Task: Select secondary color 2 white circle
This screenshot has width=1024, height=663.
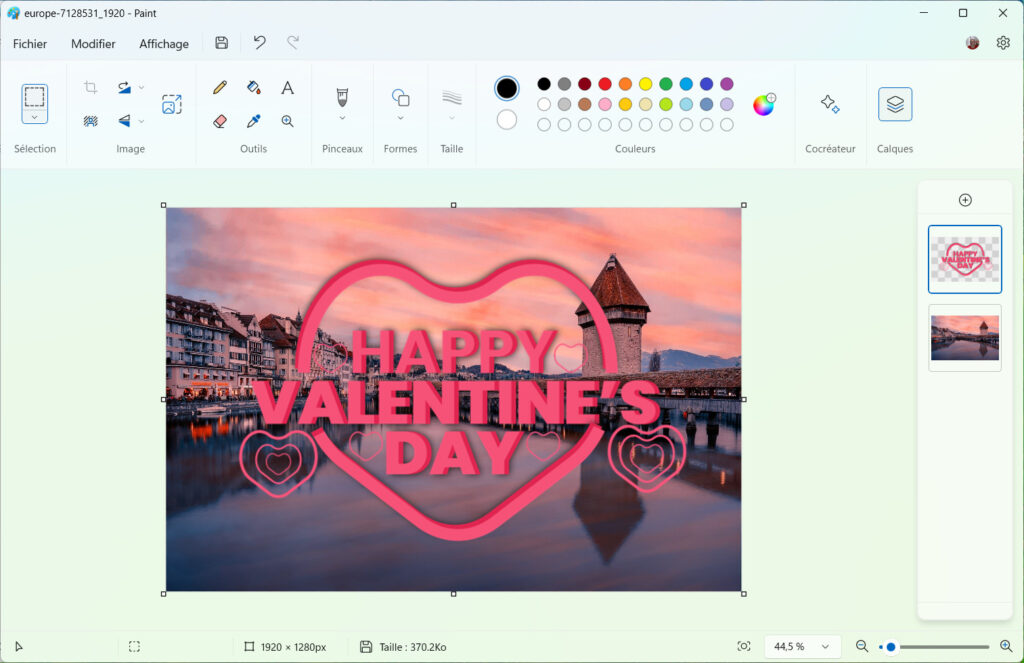Action: (x=507, y=120)
